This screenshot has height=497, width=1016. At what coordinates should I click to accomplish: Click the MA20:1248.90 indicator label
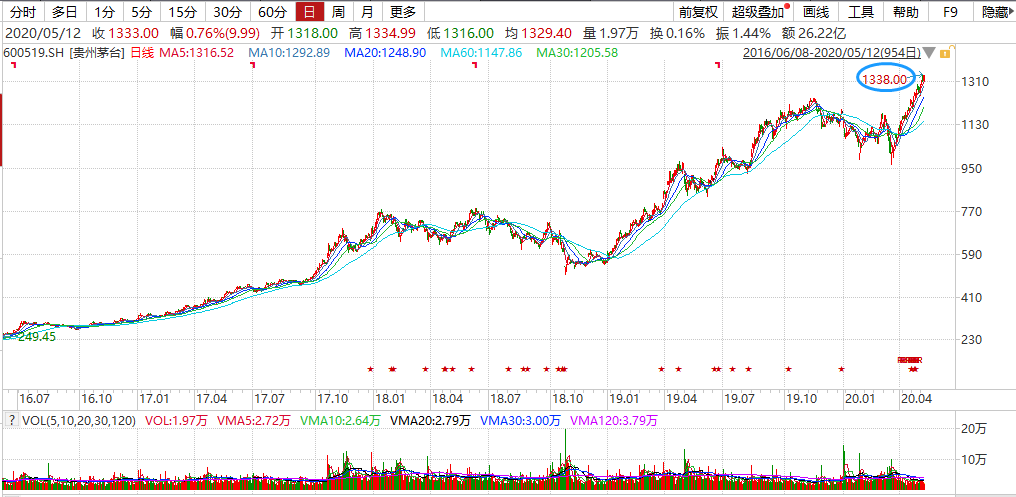(386, 52)
